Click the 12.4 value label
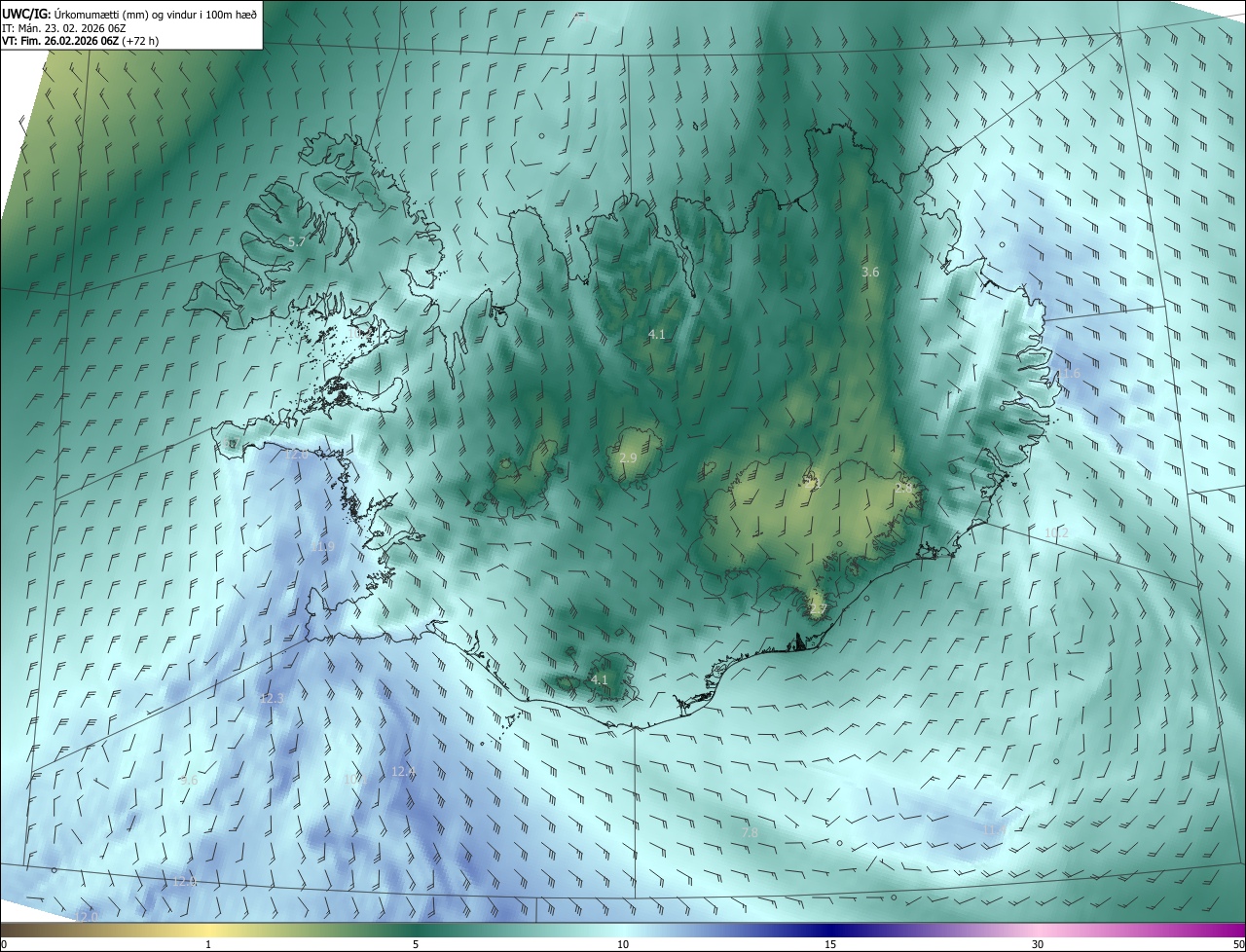 pyautogui.click(x=403, y=772)
